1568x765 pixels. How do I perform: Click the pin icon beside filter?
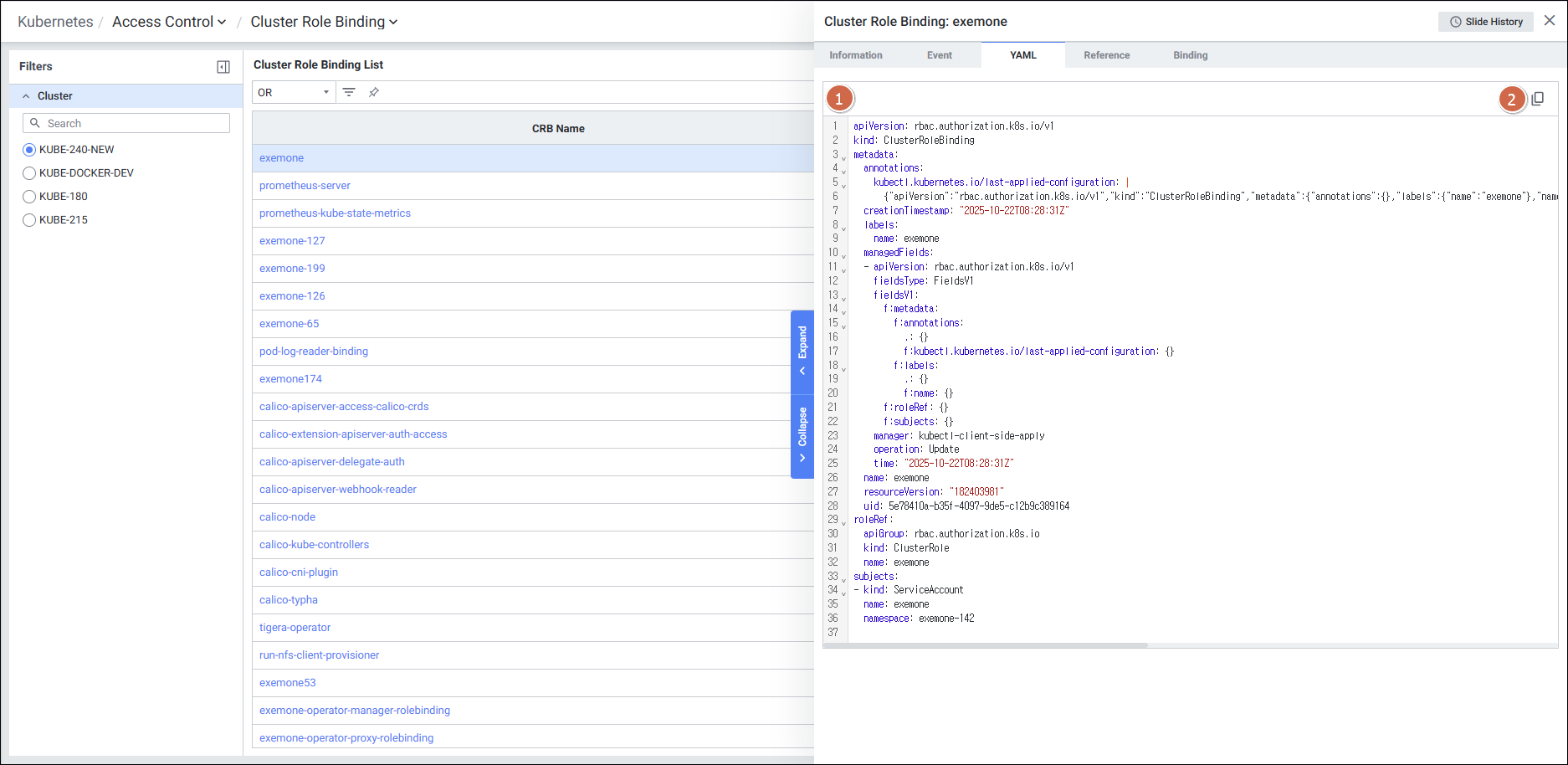pyautogui.click(x=374, y=92)
